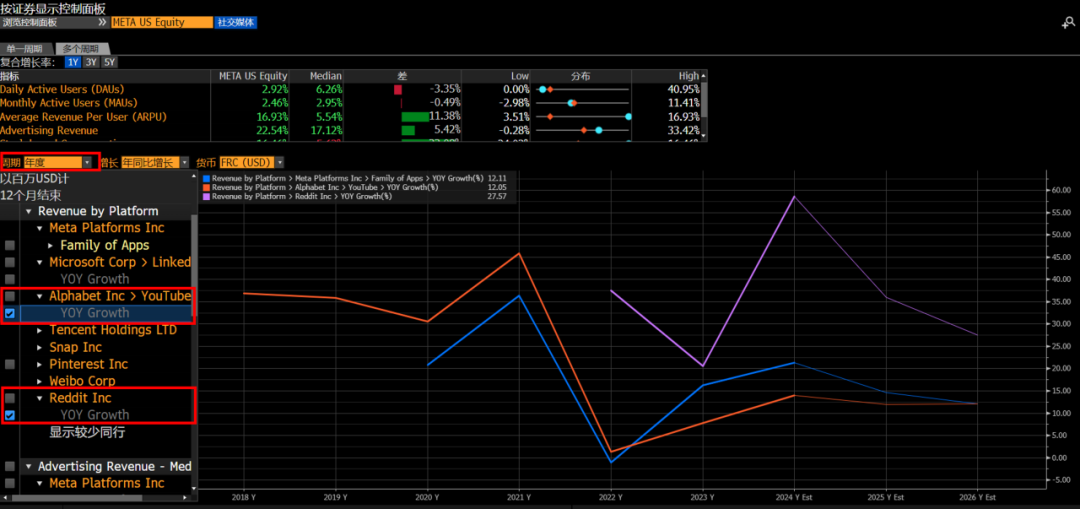Click the table scroll-up arrow beside High
This screenshot has height=509, width=1080.
[x=704, y=76]
